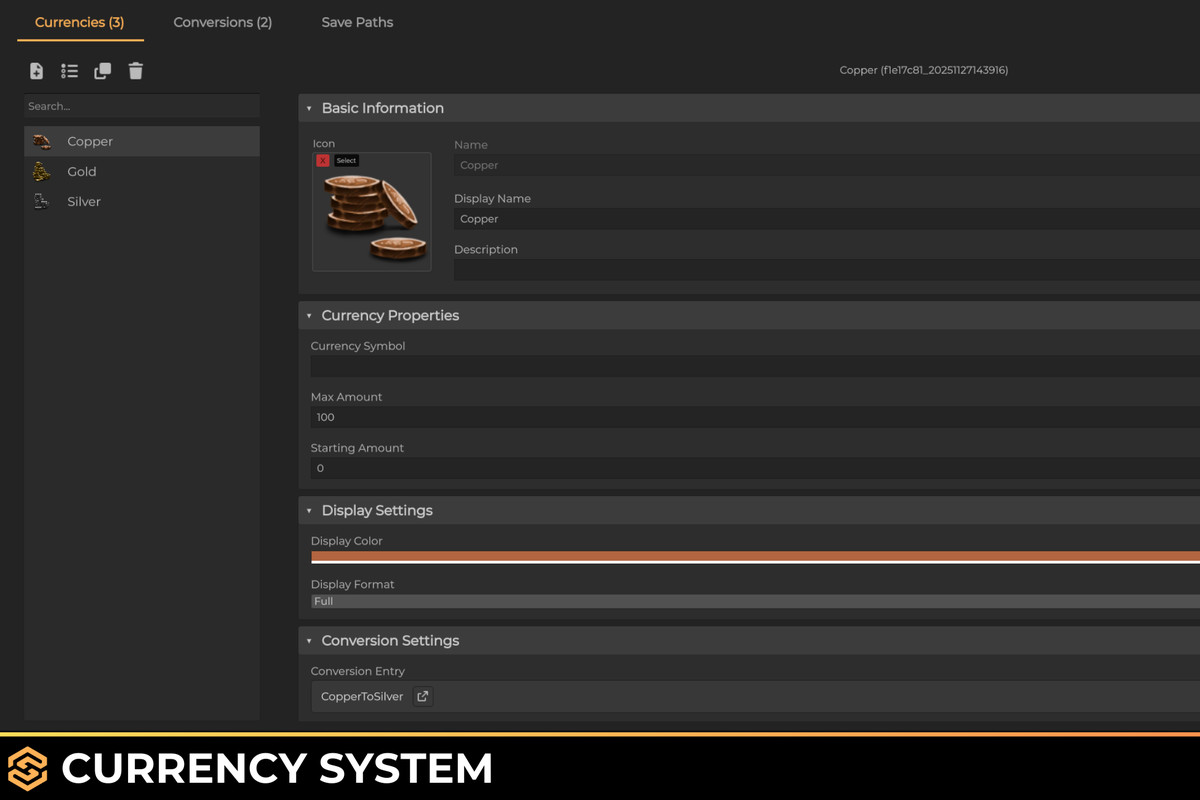Screen dimensions: 1200x800
Task: Select the Silver currency in the list
Action: 83,201
